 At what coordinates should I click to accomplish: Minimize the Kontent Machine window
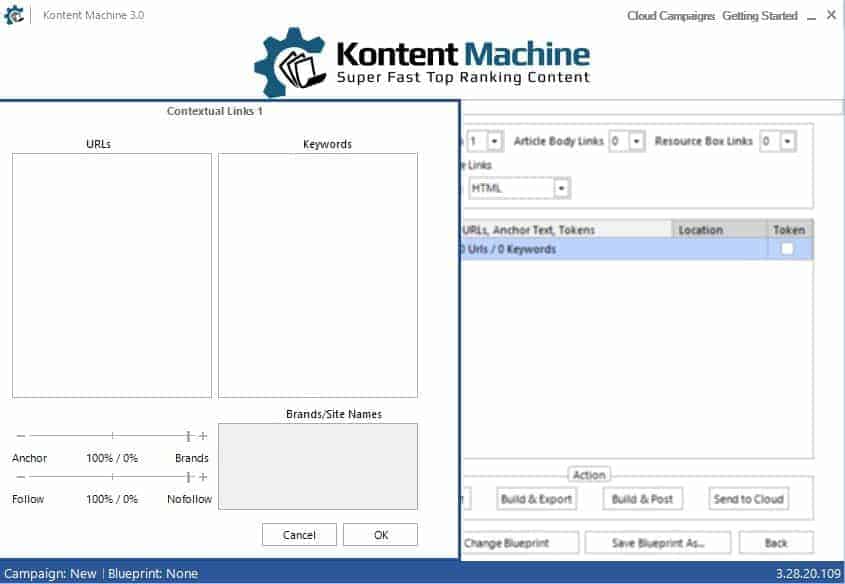pos(812,17)
